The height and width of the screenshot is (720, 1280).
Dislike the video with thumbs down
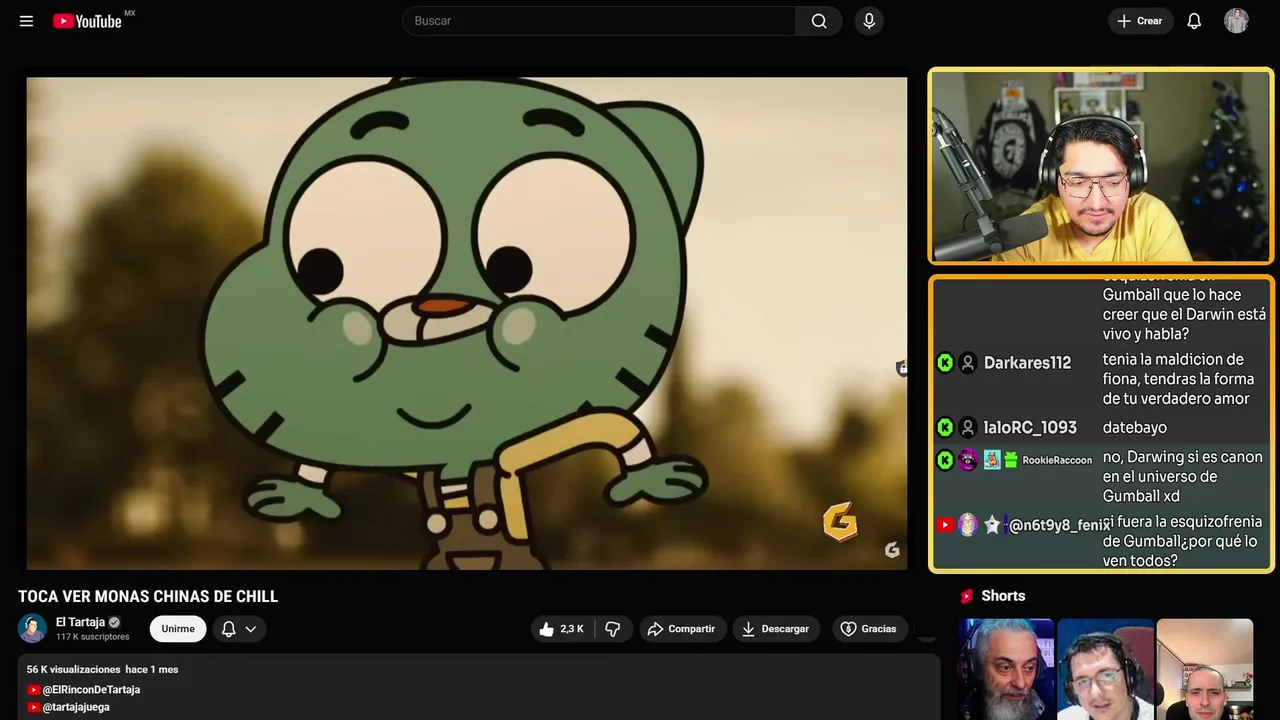(x=613, y=629)
